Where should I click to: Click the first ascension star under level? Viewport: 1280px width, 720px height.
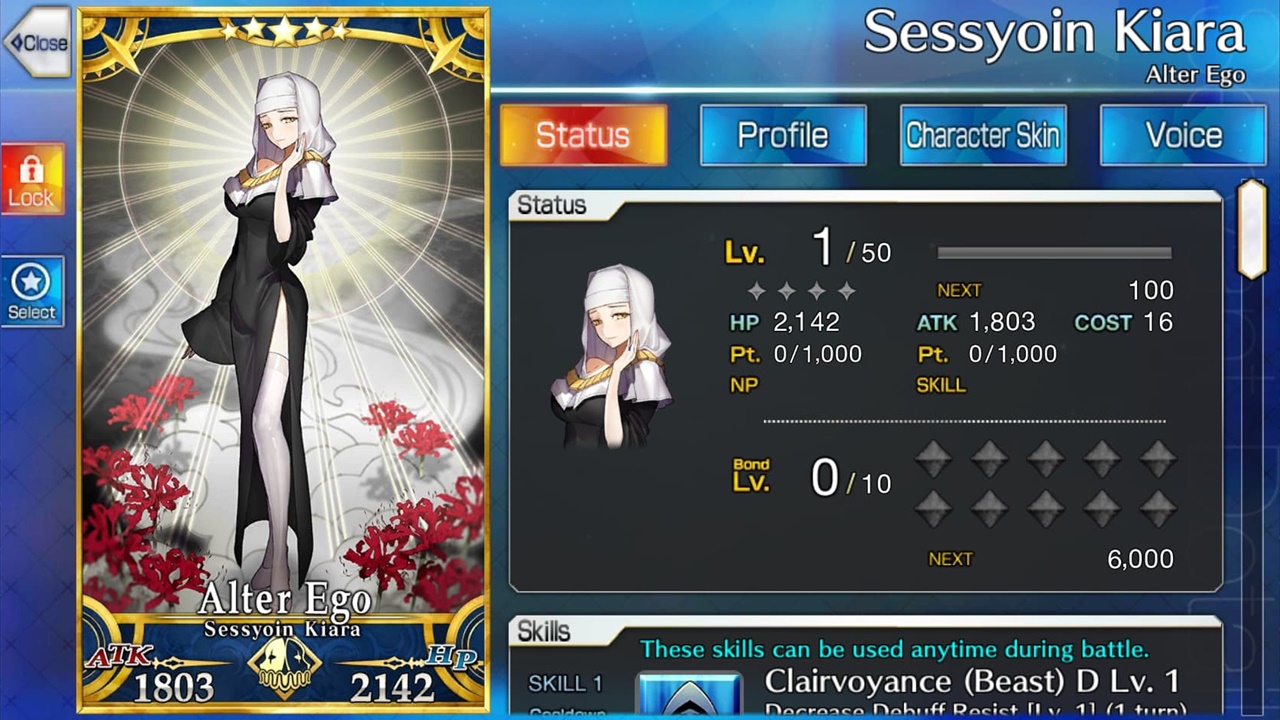(x=757, y=291)
